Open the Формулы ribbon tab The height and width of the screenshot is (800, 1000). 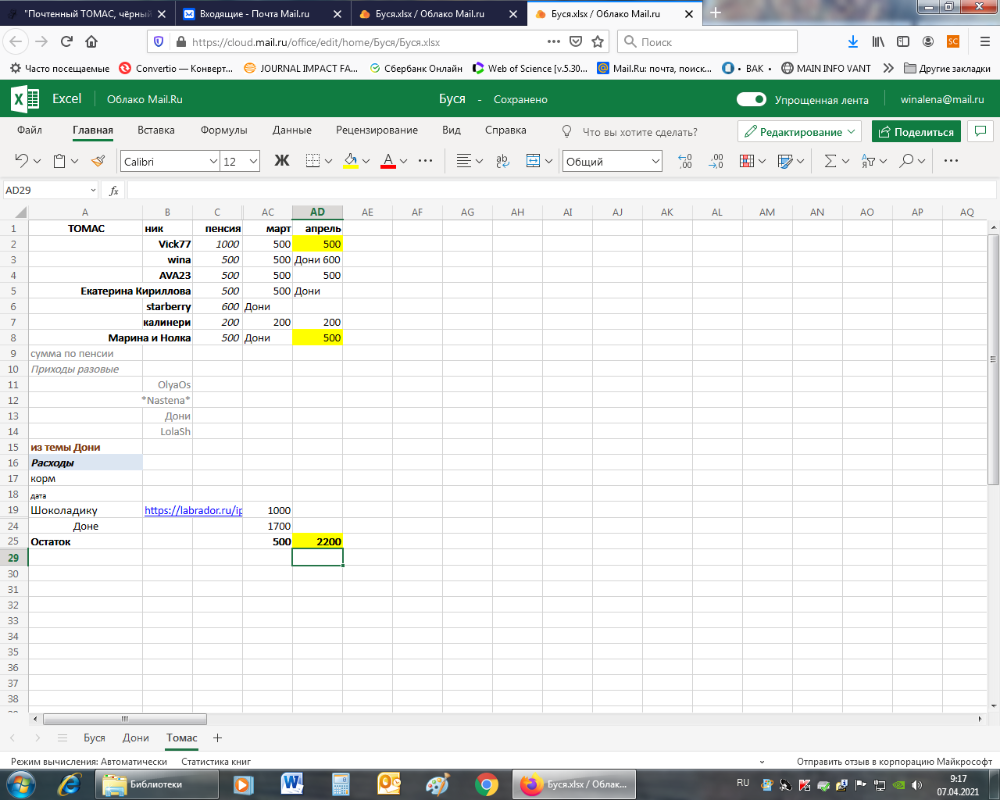pos(223,131)
